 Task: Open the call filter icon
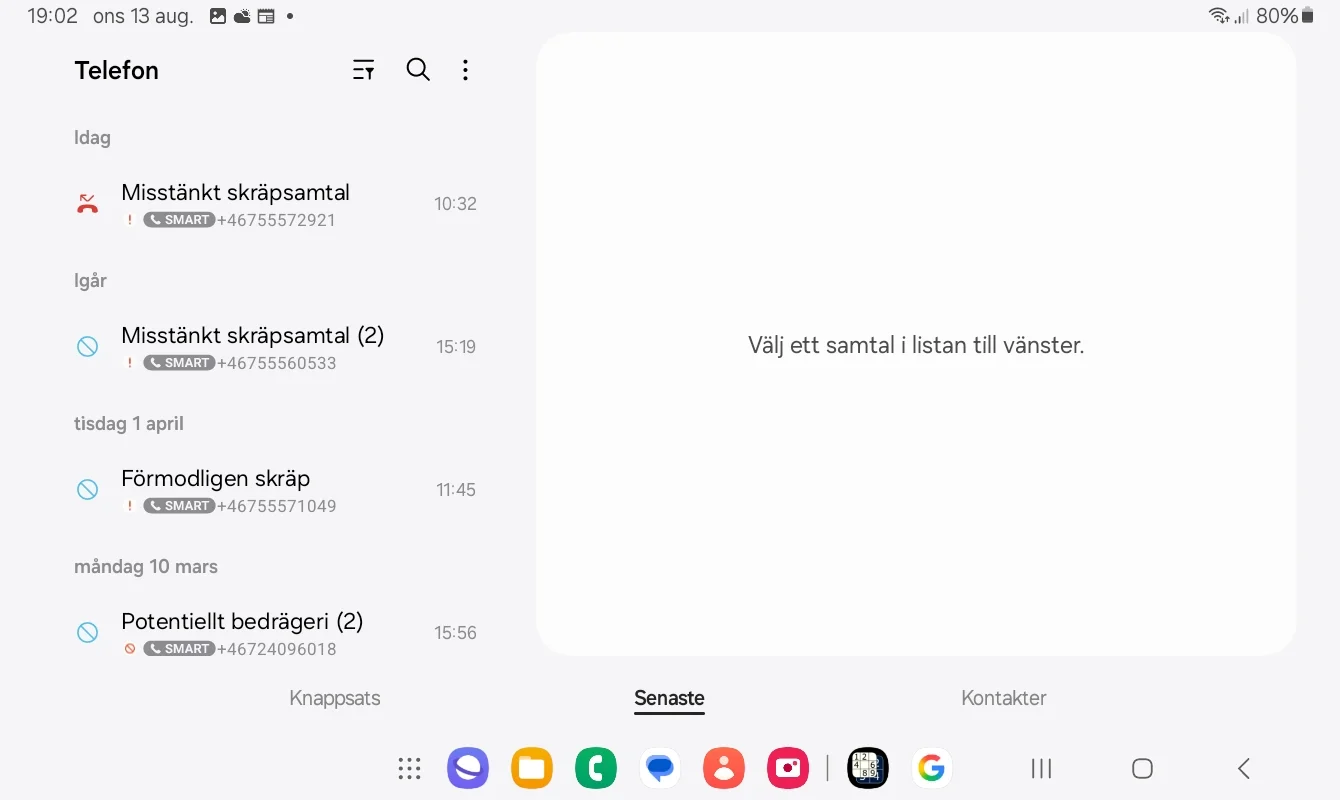coord(364,70)
